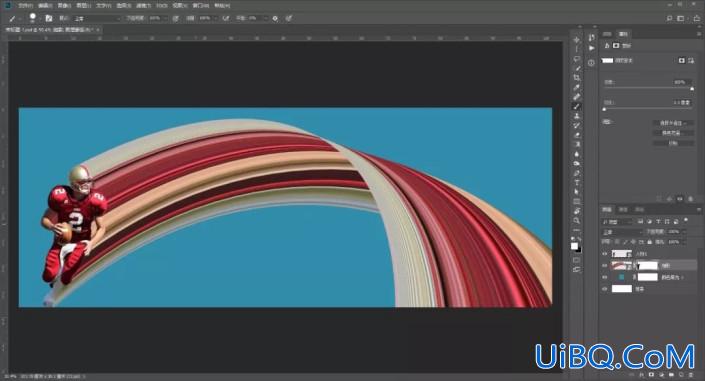705x381 pixels.
Task: Open smoothing value dropdown
Action: [266, 18]
